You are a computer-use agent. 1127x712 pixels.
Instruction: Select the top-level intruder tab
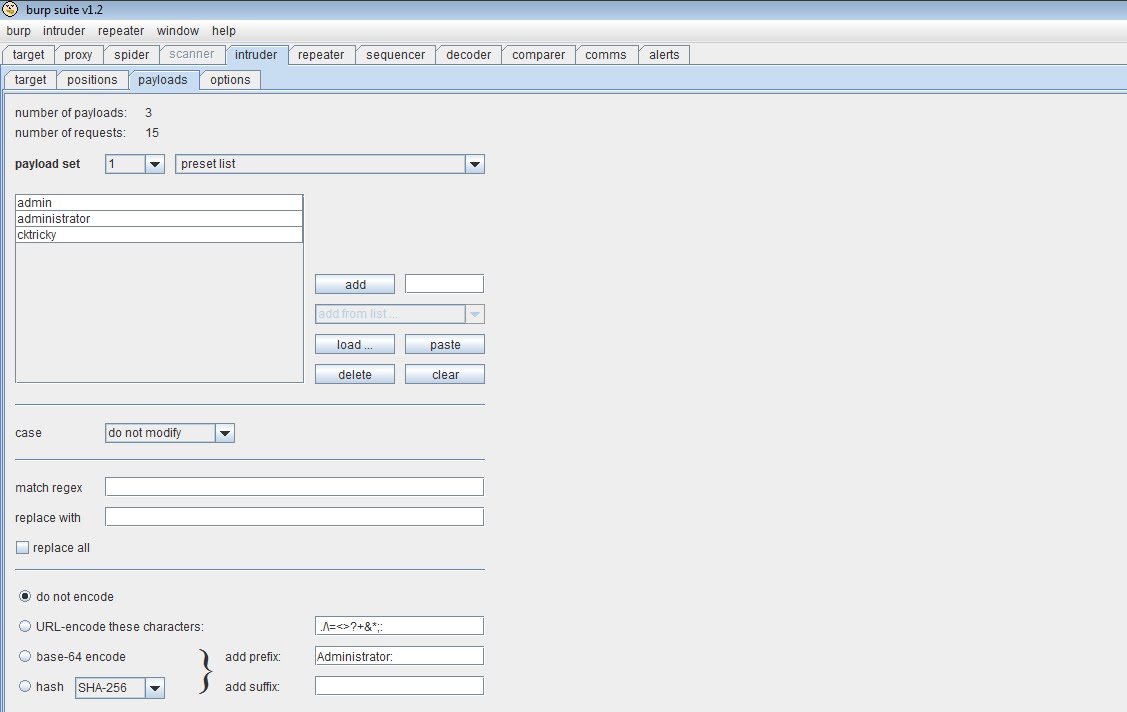(256, 55)
